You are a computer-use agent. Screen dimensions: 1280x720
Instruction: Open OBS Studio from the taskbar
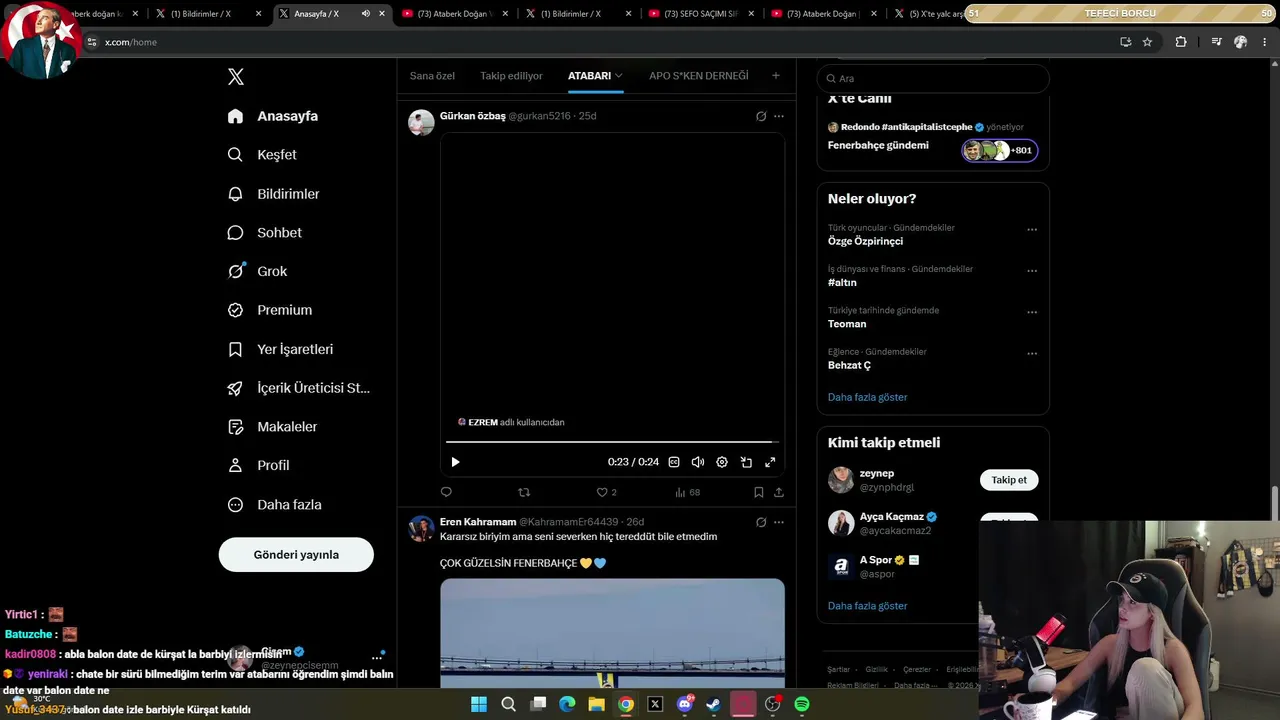coord(772,704)
